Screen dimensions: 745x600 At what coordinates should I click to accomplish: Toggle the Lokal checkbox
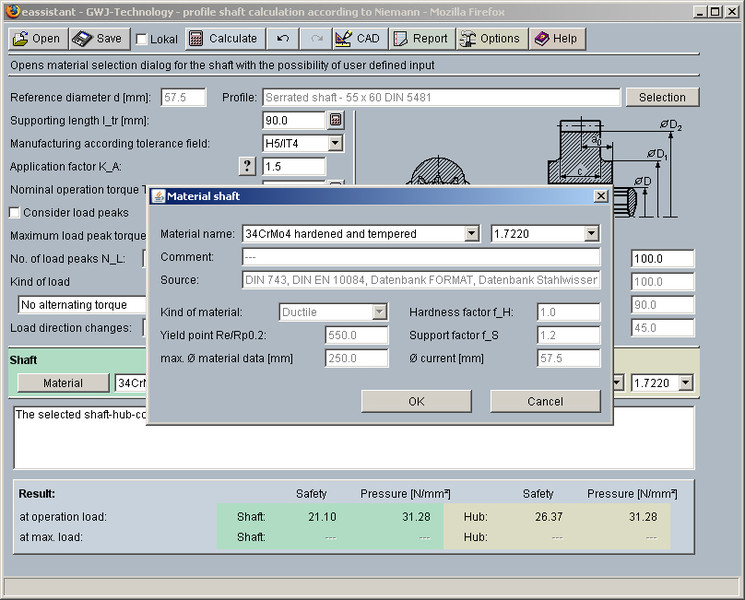pos(142,40)
